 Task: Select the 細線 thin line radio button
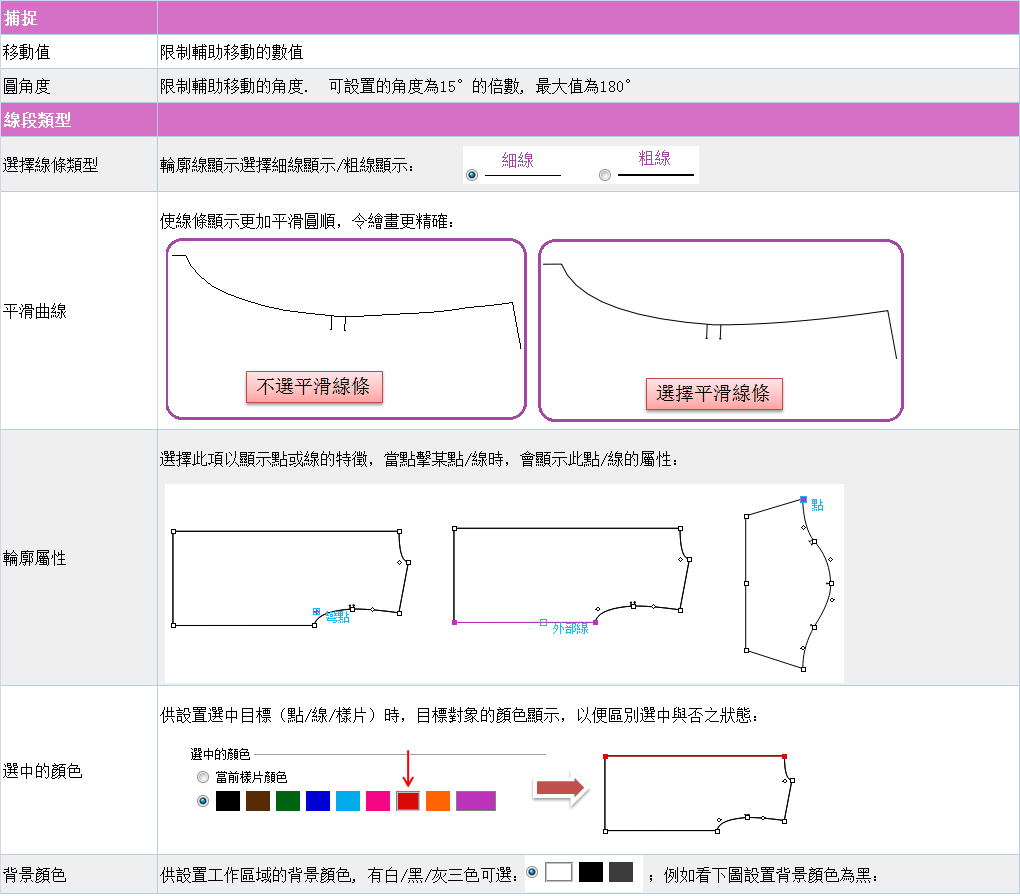tap(472, 175)
